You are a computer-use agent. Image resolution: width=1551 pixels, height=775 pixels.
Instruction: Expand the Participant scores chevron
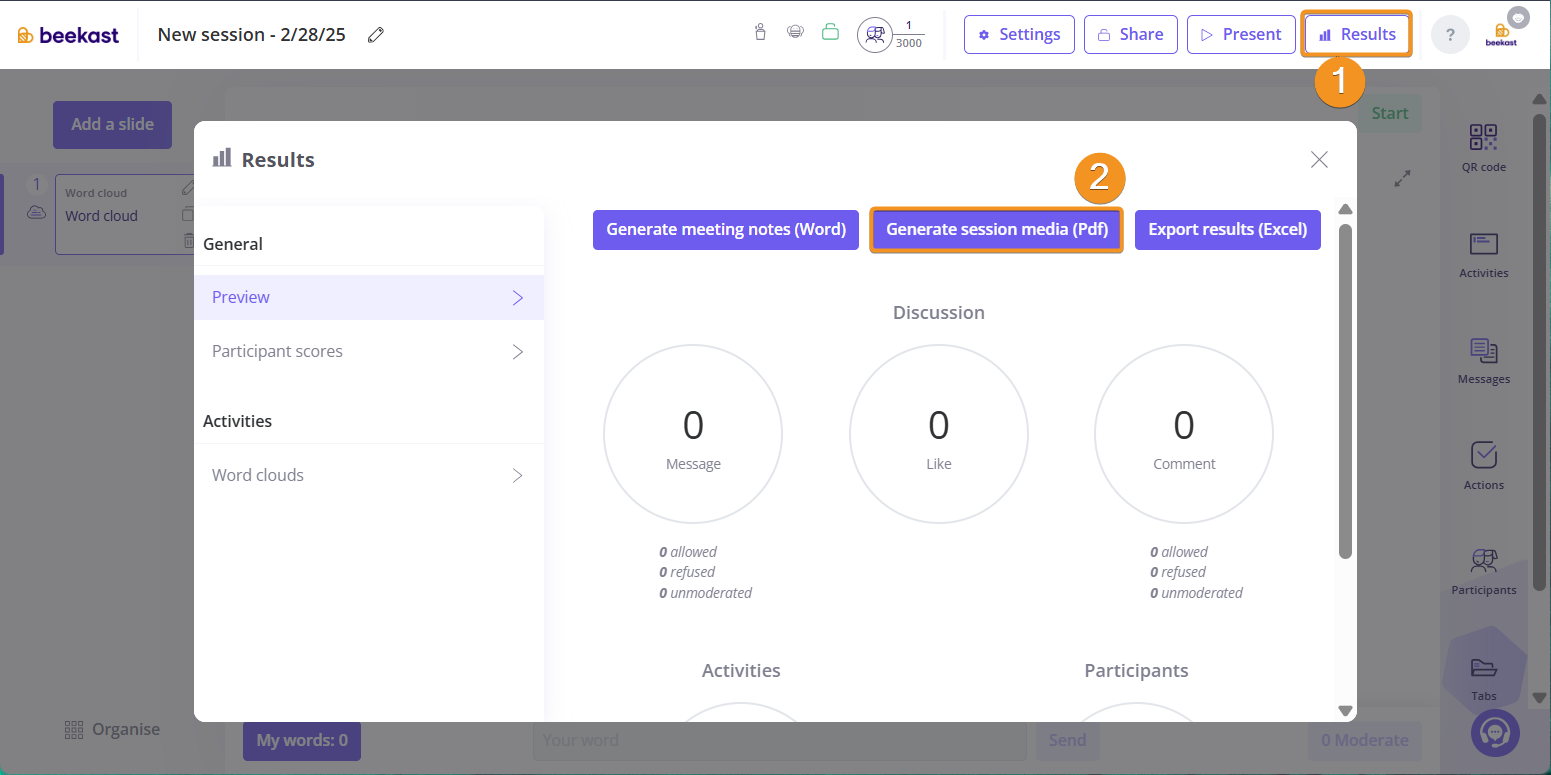(x=518, y=352)
